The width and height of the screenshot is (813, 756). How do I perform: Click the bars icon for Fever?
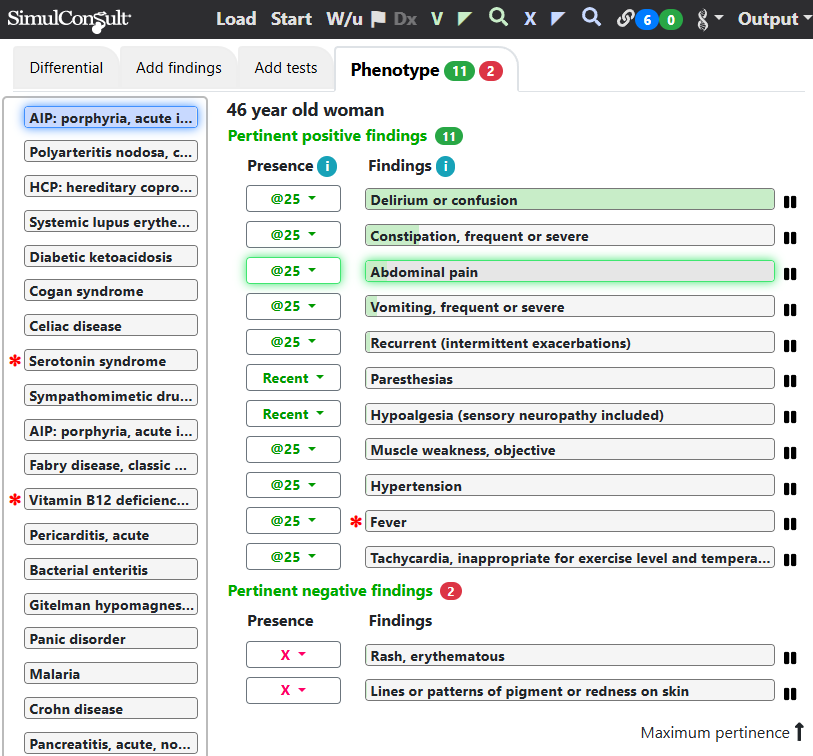(790, 524)
